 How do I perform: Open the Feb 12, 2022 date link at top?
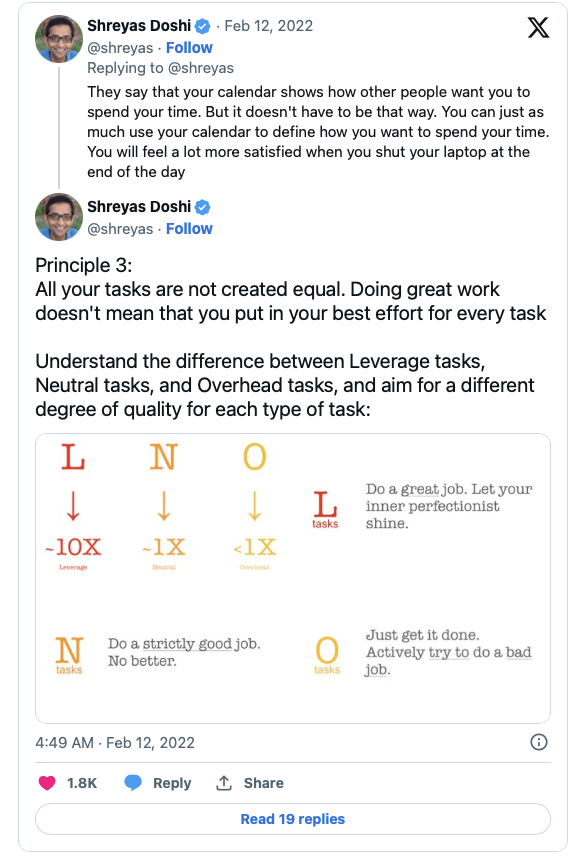pos(269,26)
